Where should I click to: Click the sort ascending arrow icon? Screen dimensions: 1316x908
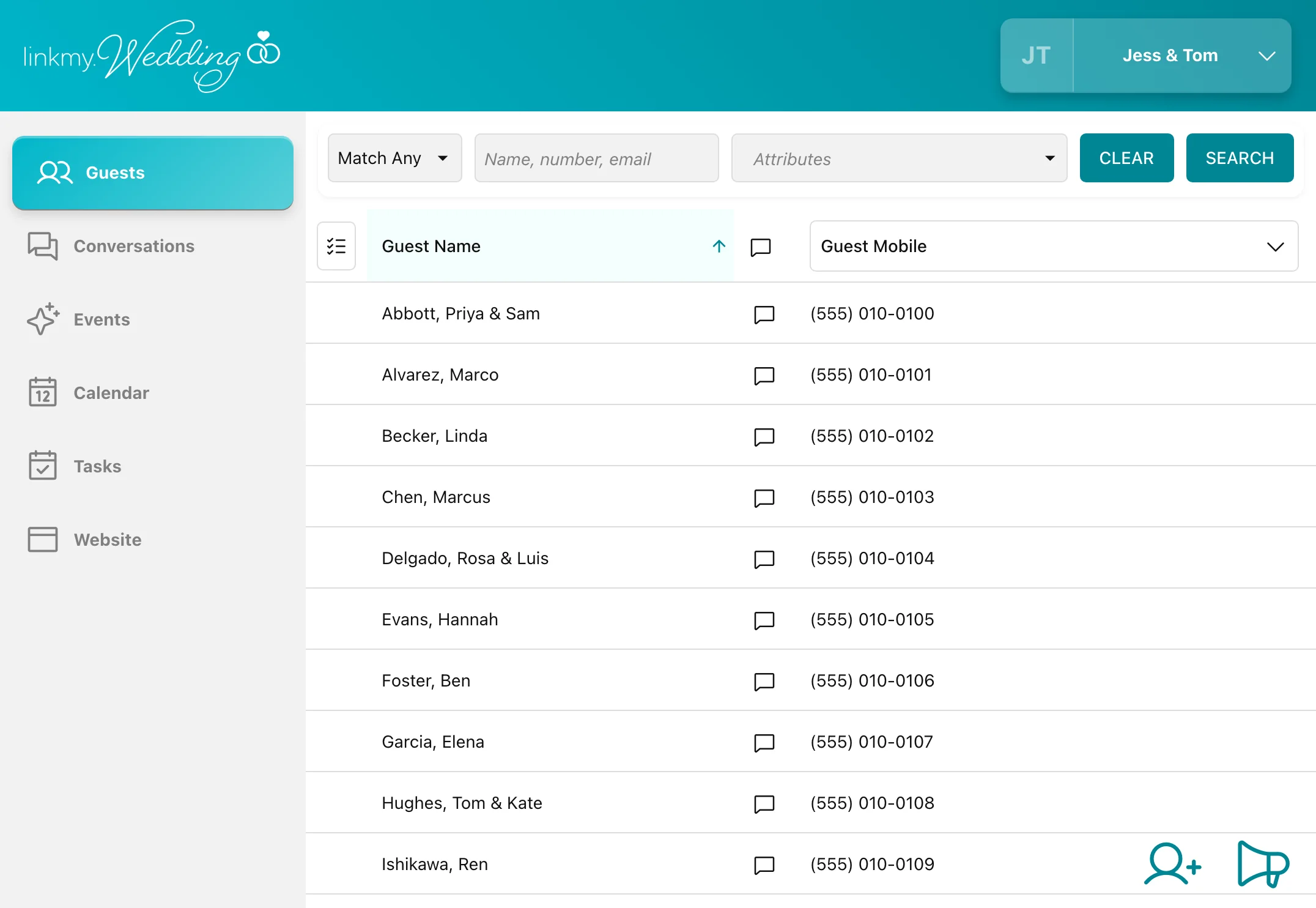click(x=719, y=246)
